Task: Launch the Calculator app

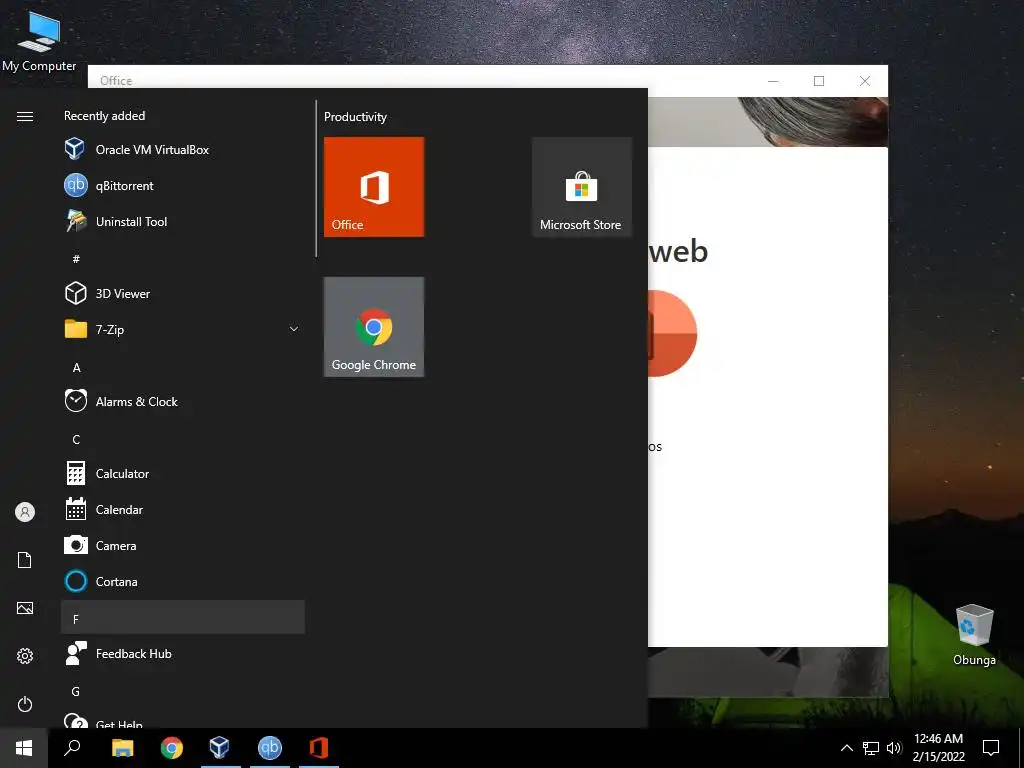Action: point(183,473)
